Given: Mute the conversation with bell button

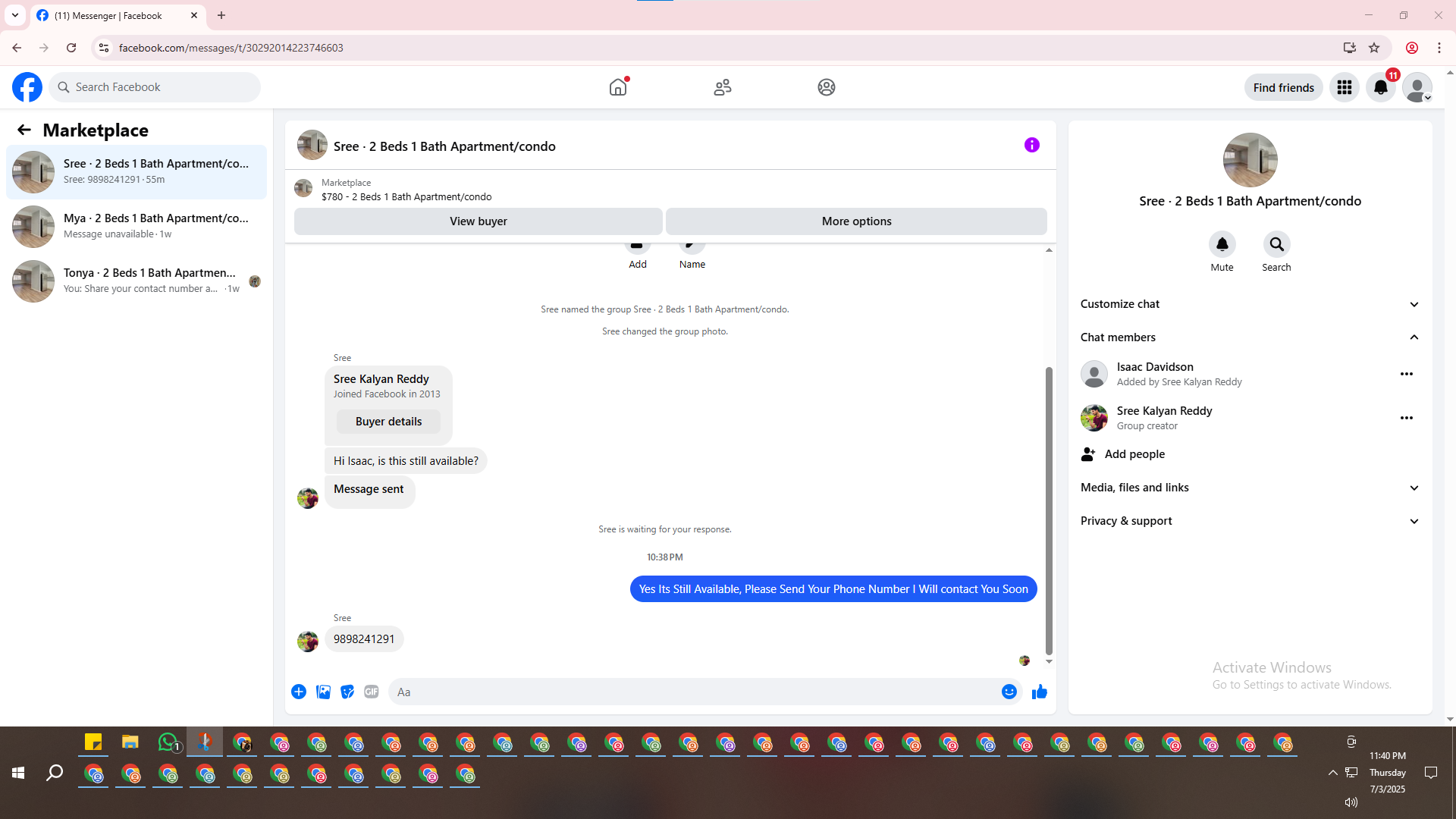Looking at the screenshot, I should [1222, 245].
